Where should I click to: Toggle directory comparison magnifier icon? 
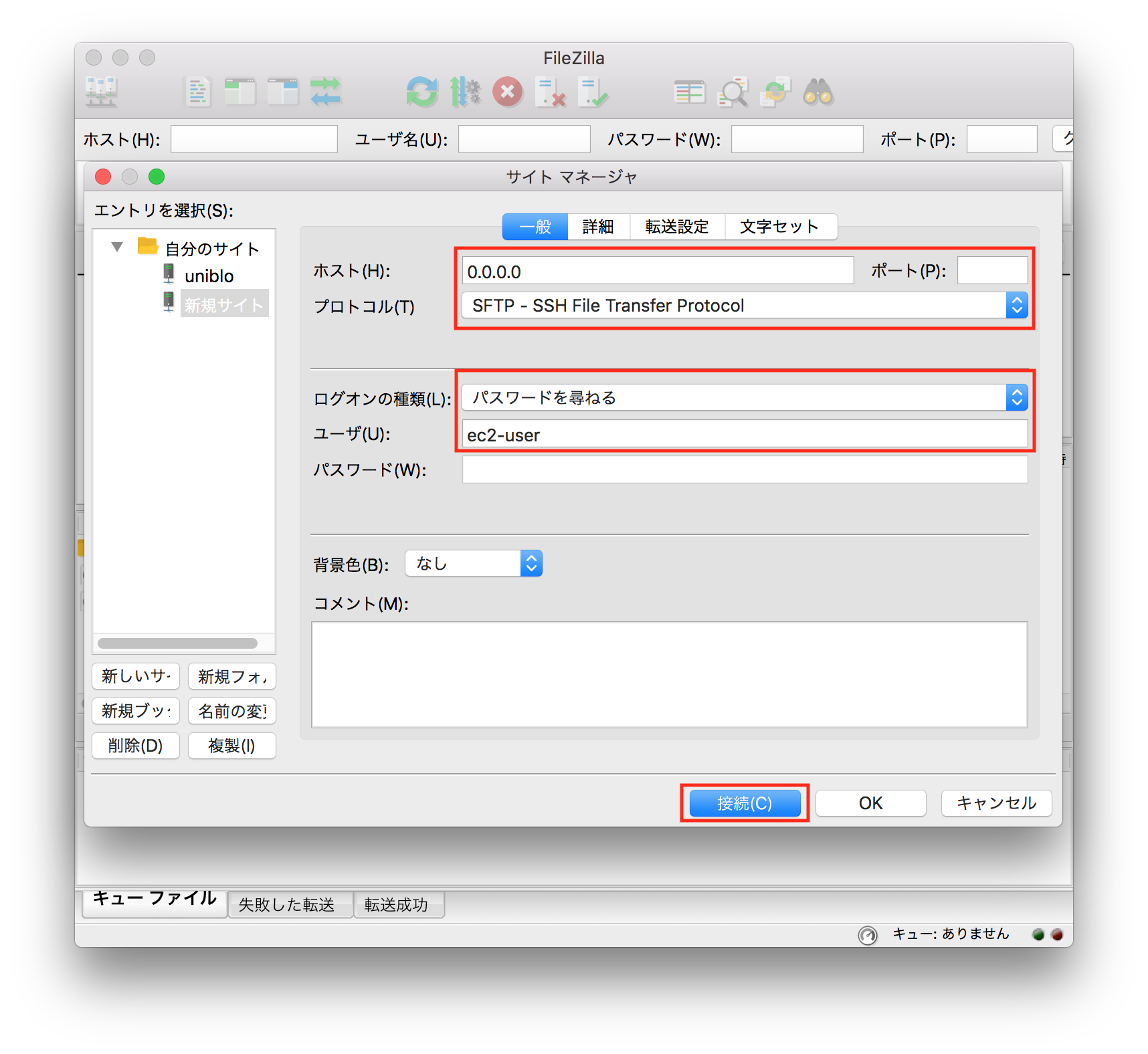(733, 92)
